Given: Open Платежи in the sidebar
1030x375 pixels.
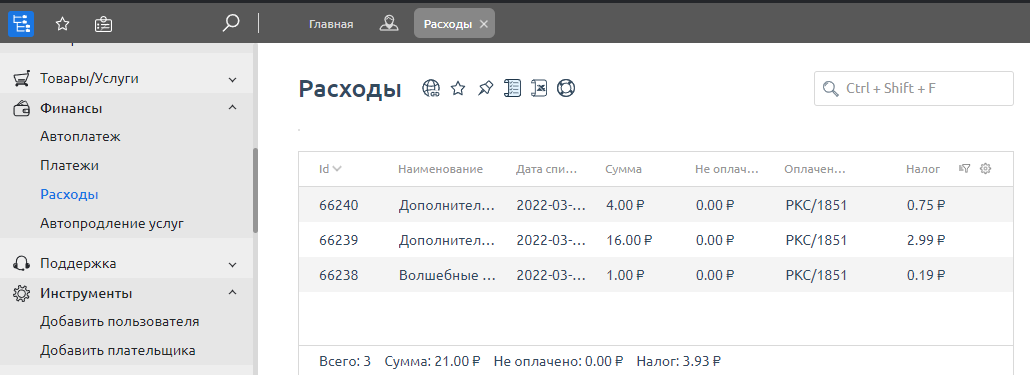Looking at the screenshot, I should pos(69,165).
